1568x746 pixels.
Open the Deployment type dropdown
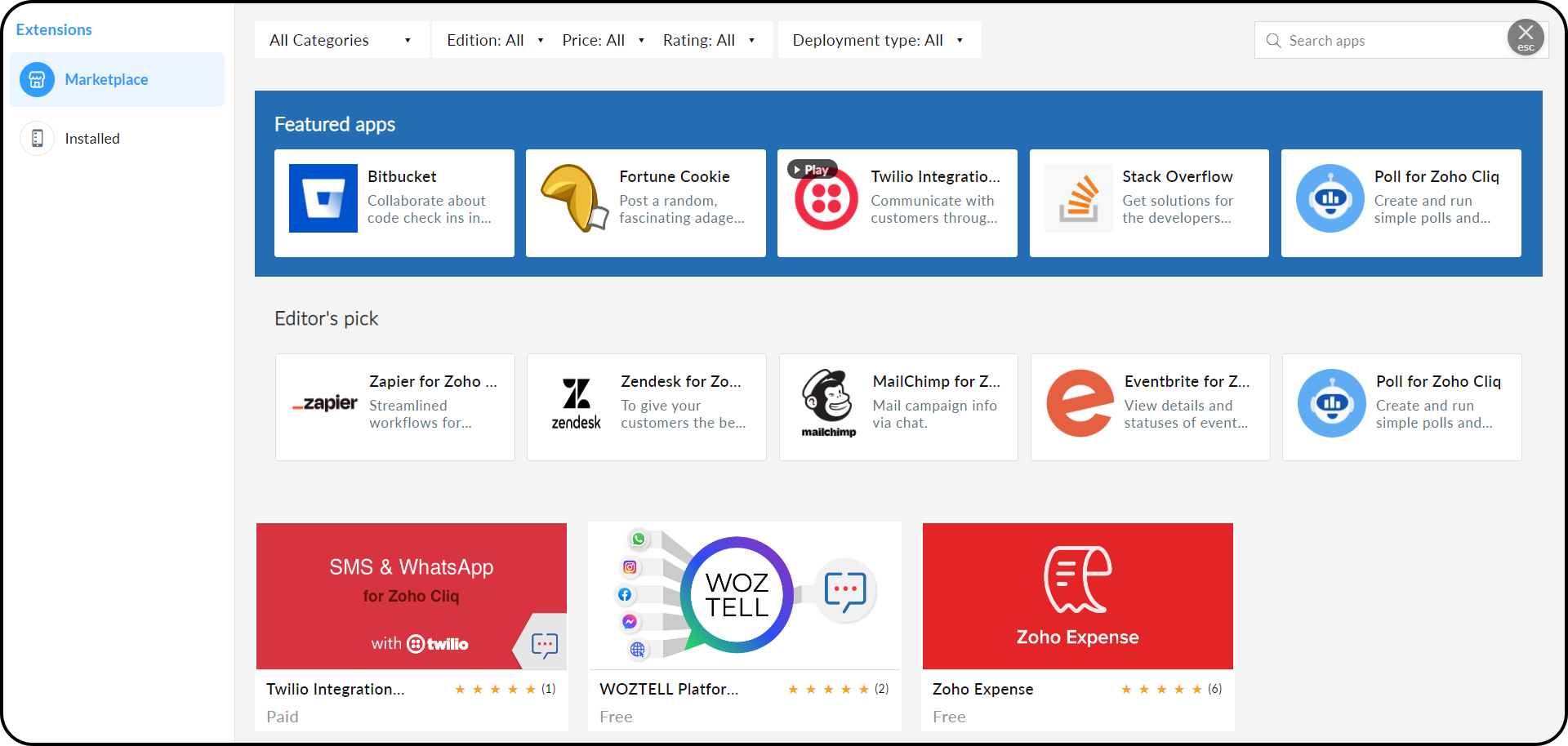coord(878,40)
